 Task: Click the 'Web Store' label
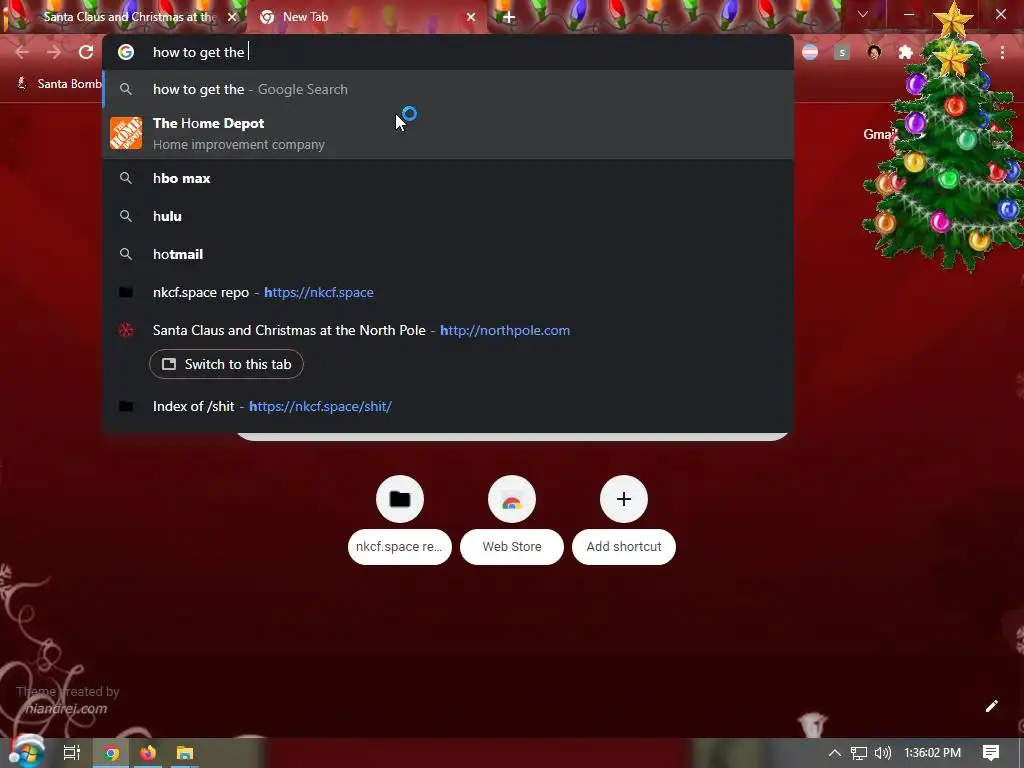(x=512, y=547)
